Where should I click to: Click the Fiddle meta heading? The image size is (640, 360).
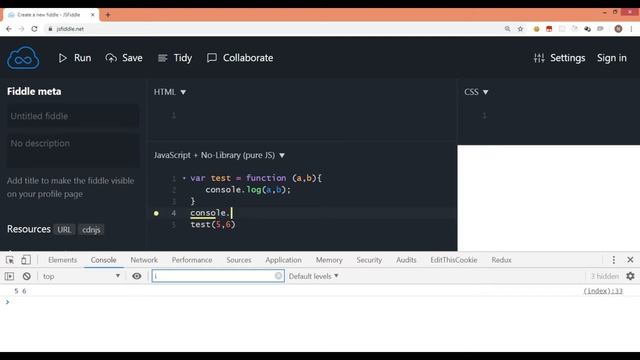point(34,91)
